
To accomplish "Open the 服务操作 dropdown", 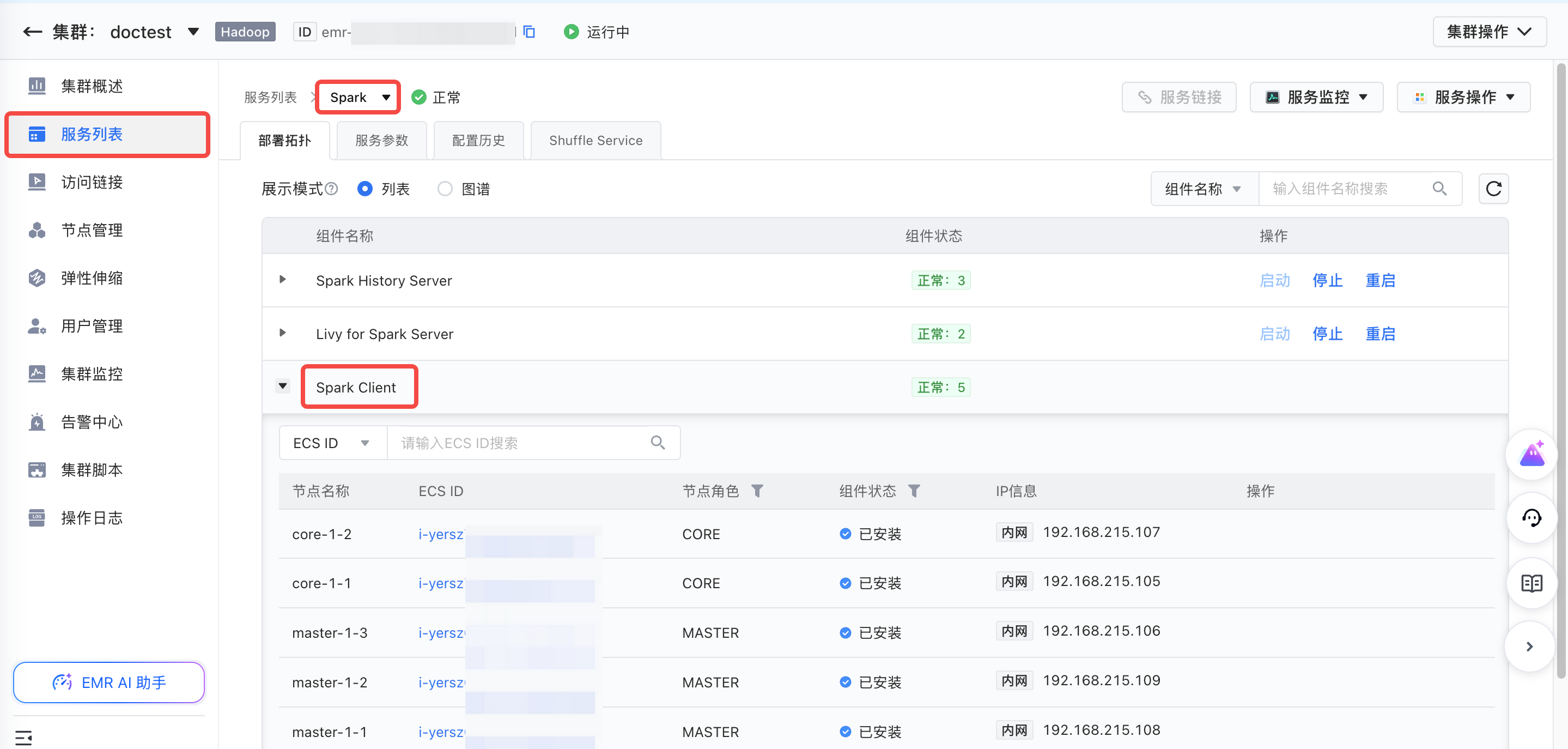I will 1463,98.
